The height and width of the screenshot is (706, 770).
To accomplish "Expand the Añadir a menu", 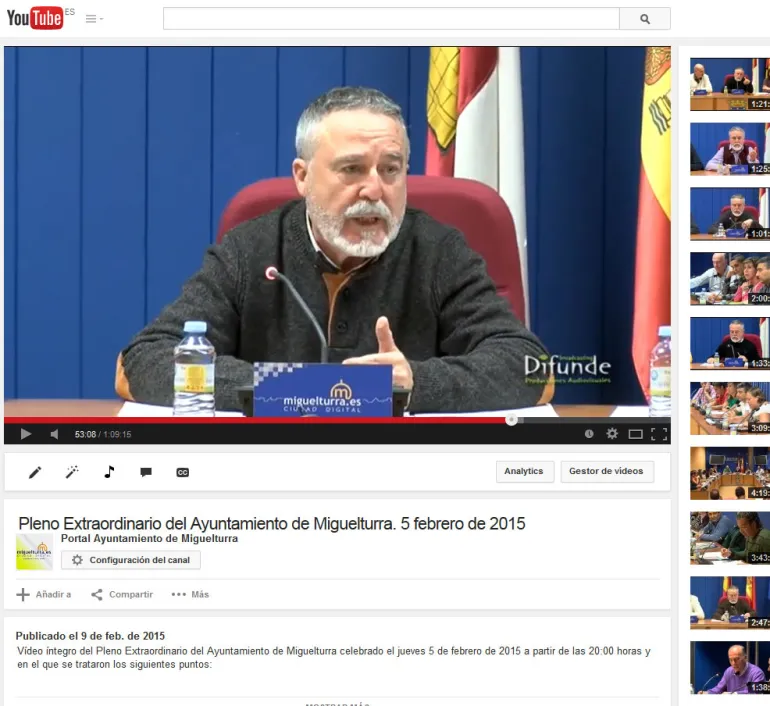I will (x=44, y=594).
